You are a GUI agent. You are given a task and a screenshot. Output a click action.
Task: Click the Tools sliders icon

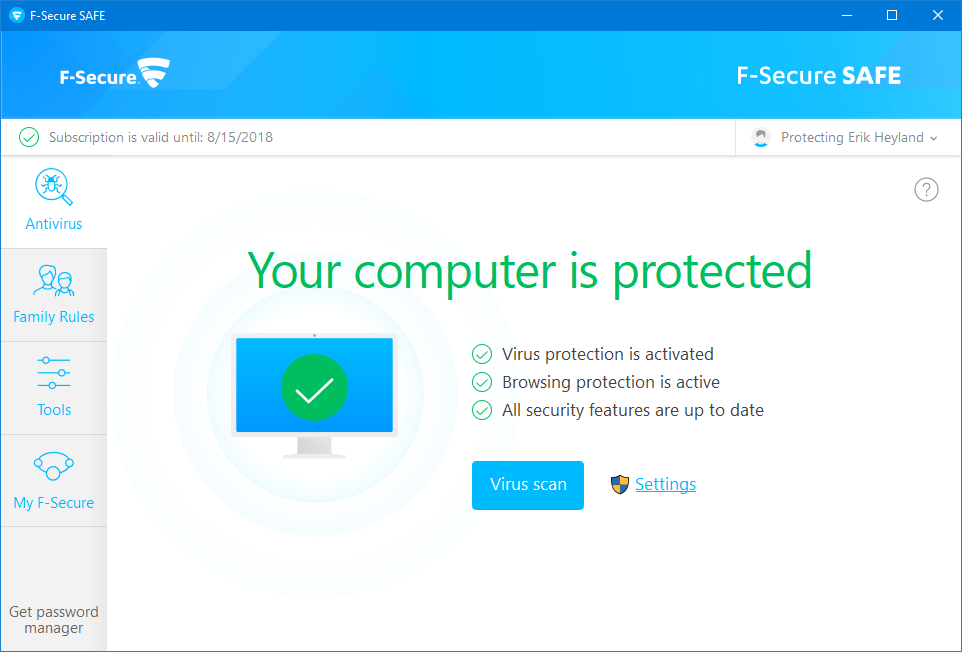(54, 373)
